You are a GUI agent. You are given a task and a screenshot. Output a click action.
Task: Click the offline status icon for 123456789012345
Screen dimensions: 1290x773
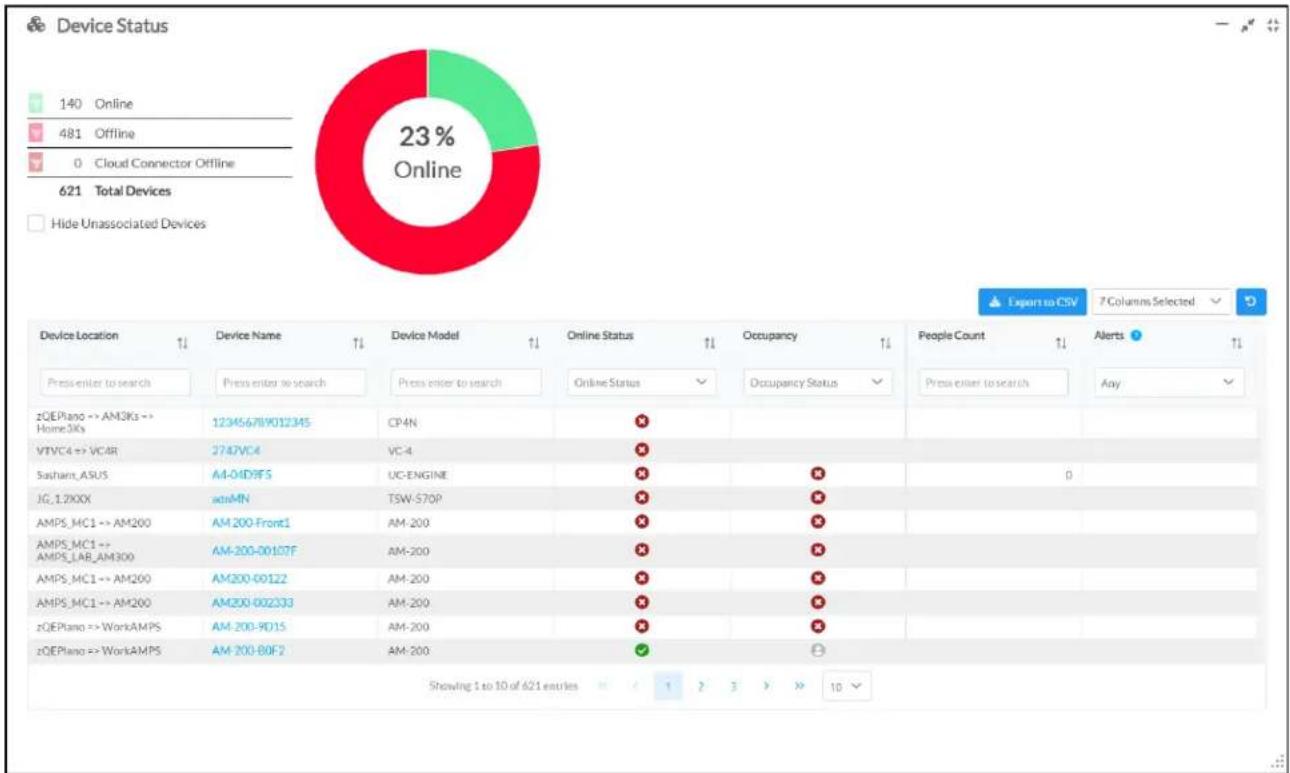(x=642, y=422)
